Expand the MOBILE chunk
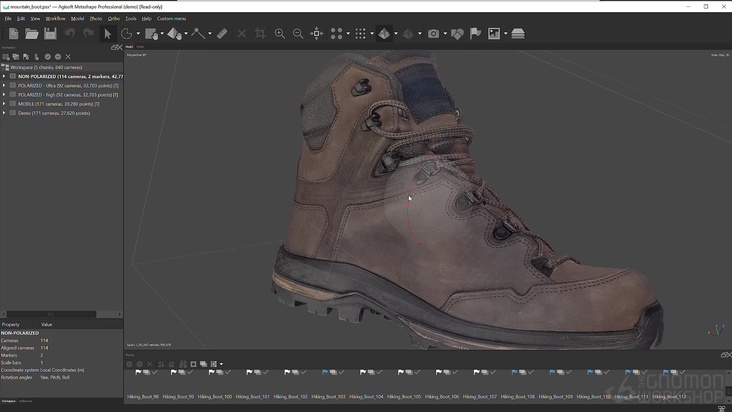 (4, 104)
